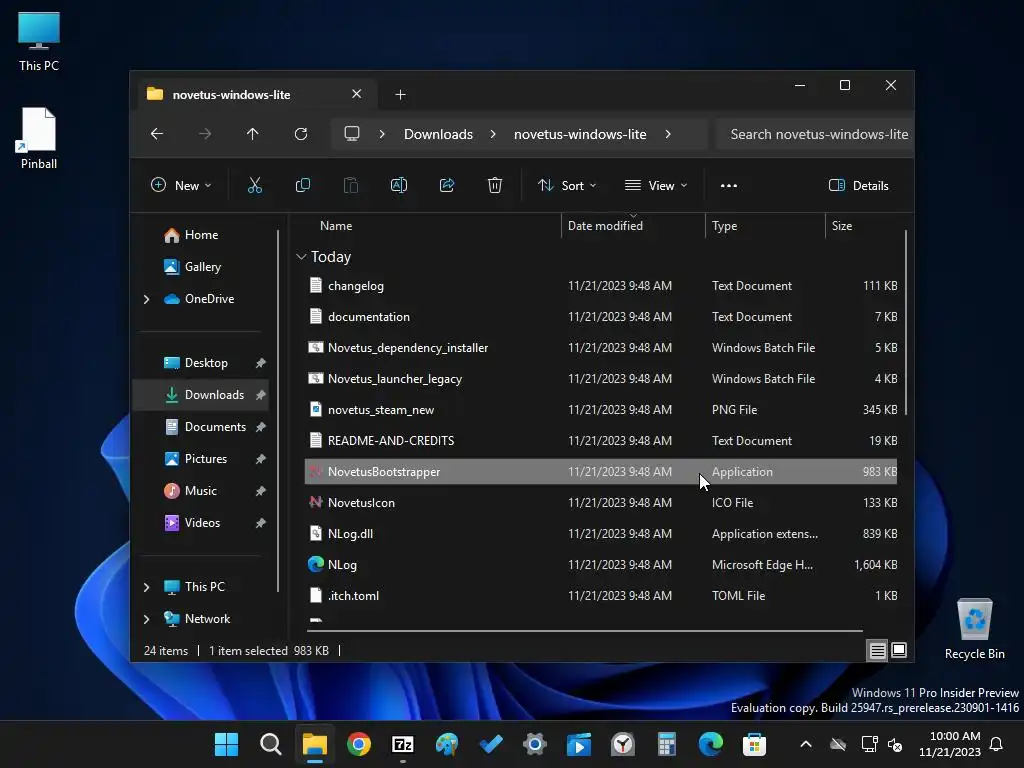Screen dimensions: 1024x768
Task: Click the Copy icon in toolbar
Action: [x=302, y=185]
